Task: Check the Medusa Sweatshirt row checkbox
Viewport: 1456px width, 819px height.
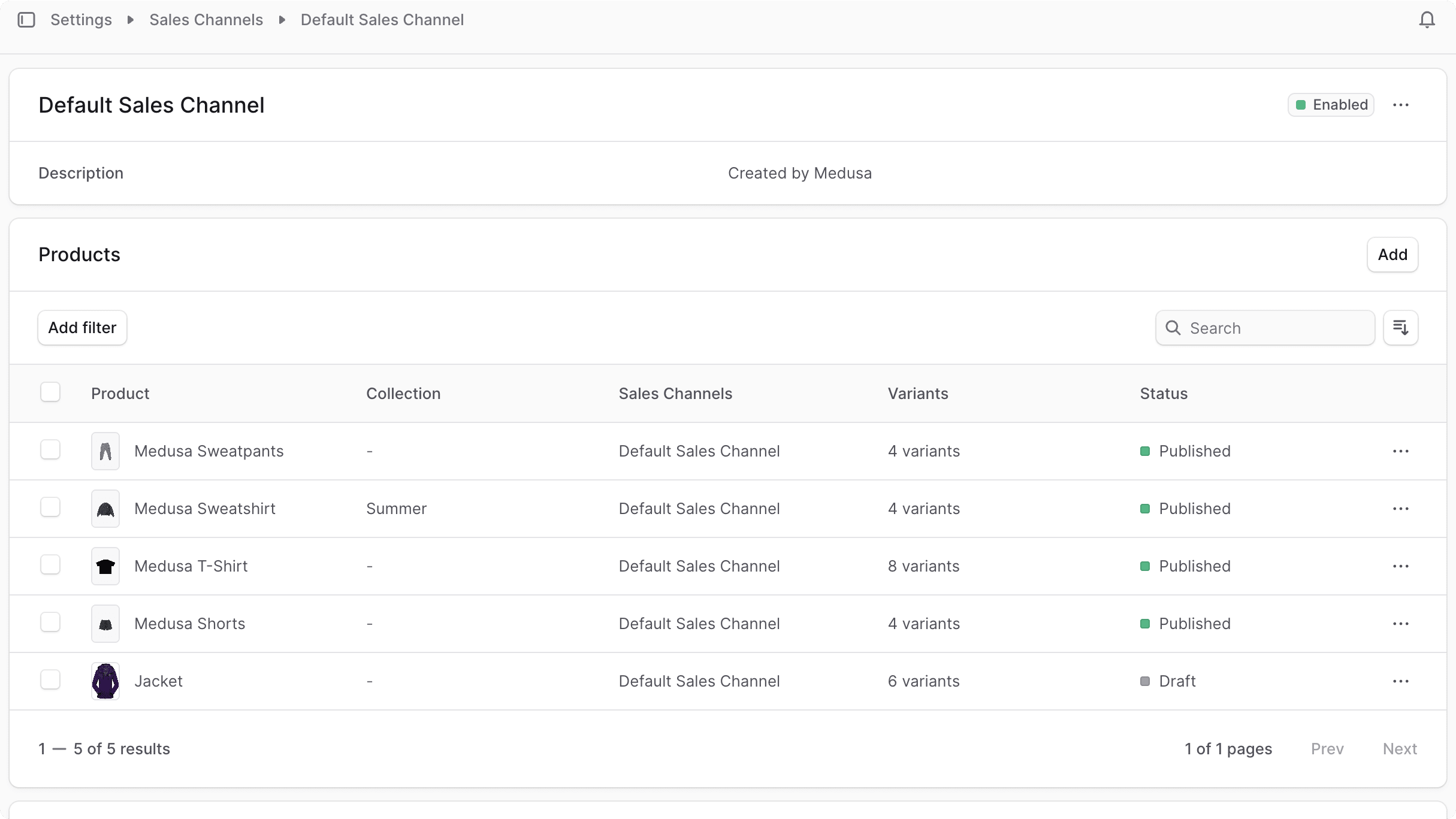Action: point(50,506)
